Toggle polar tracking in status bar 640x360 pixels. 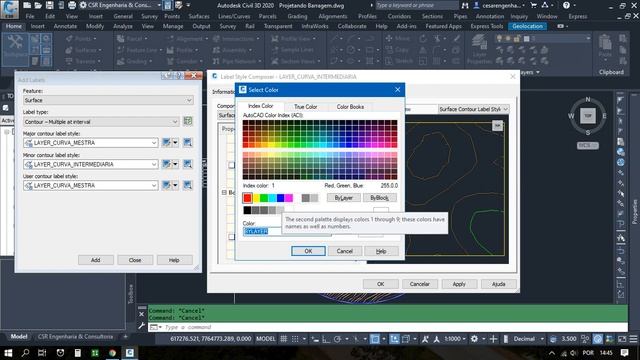(x=338, y=339)
